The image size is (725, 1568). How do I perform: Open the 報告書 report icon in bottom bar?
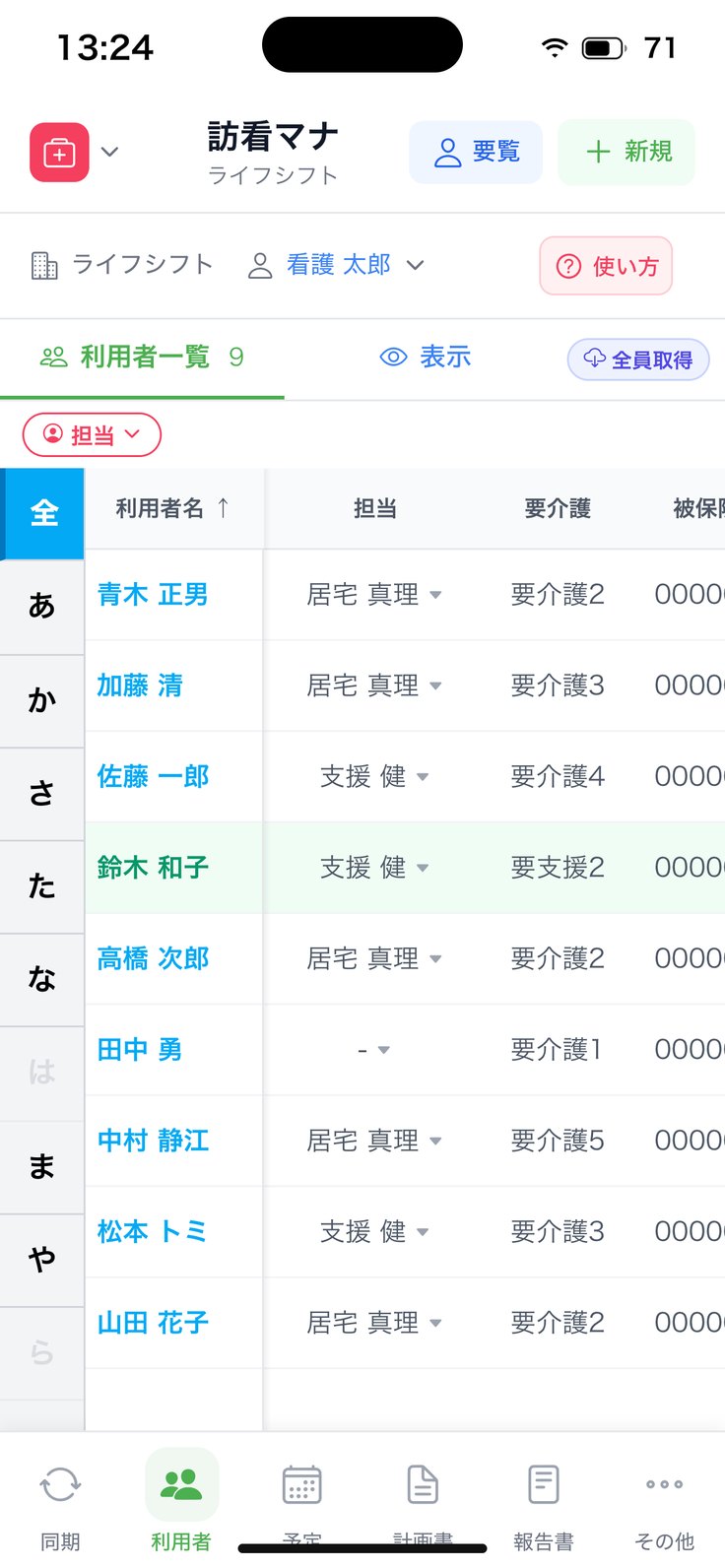[x=544, y=1485]
